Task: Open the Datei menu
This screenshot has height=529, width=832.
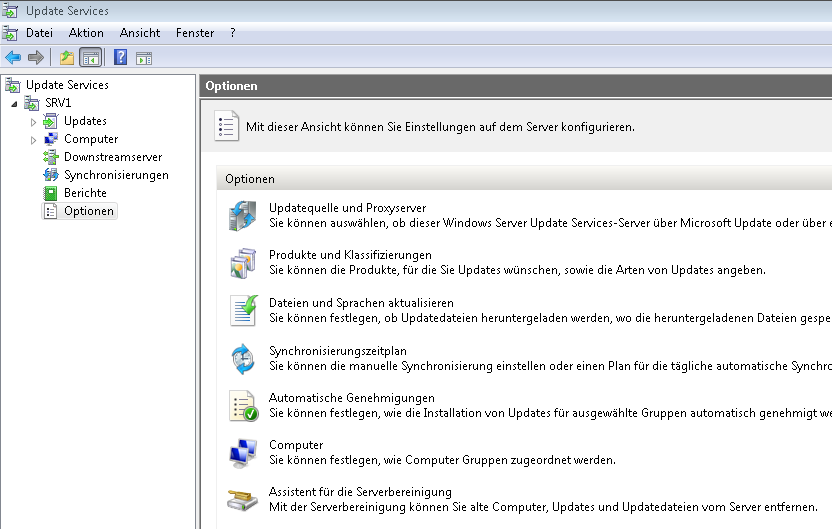Action: point(39,33)
